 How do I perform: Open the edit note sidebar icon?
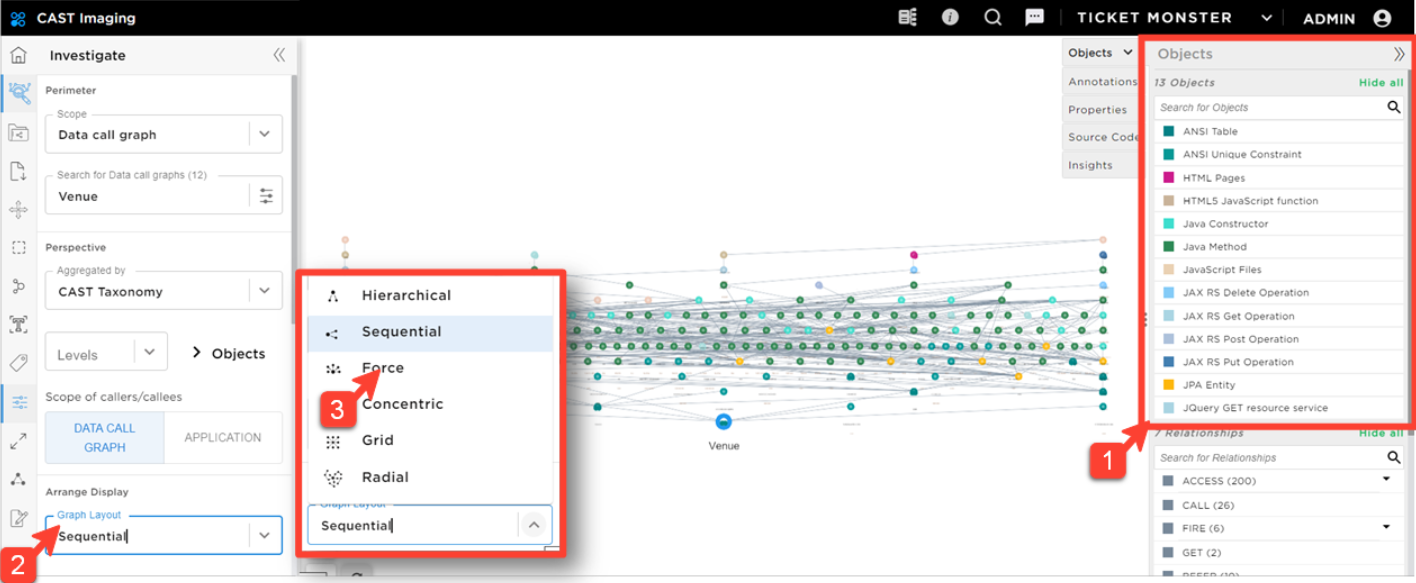18,518
